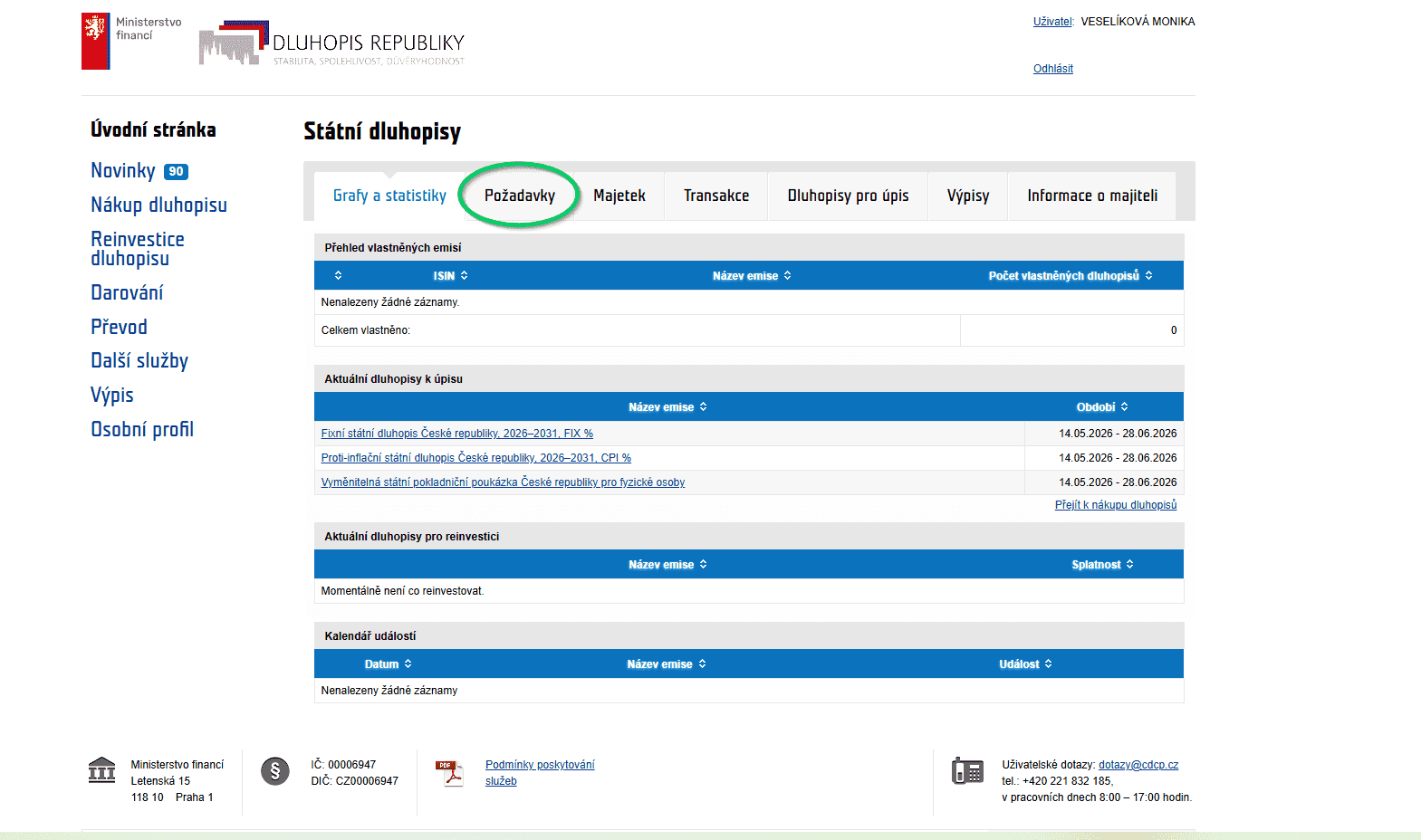This screenshot has height=840, width=1421.
Task: Click 'Momentálně není co reinvestovat.' text
Action: 402,591
